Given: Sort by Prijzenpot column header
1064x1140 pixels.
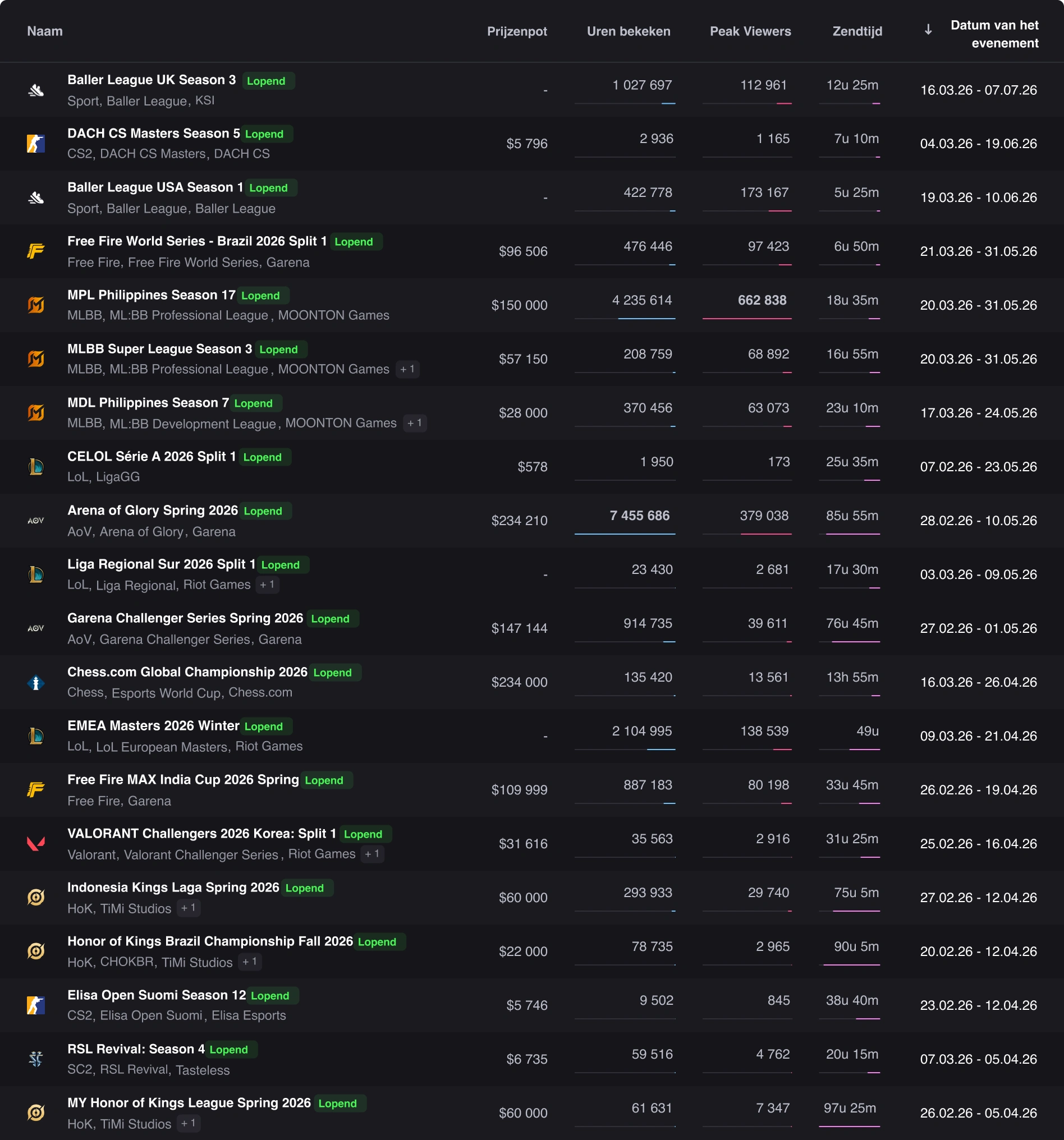Looking at the screenshot, I should click(x=517, y=31).
